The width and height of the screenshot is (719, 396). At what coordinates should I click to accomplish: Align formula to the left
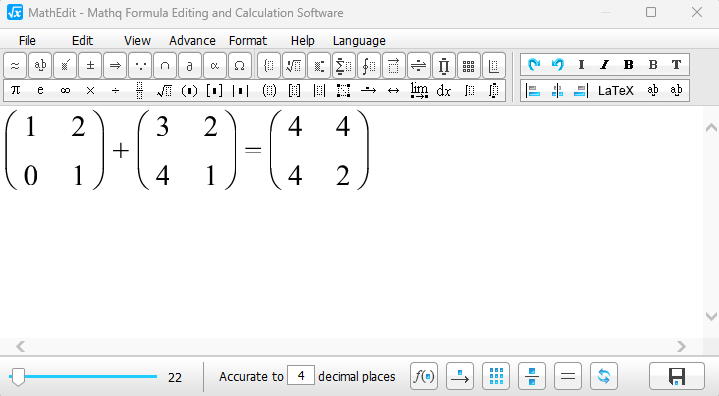click(x=533, y=90)
